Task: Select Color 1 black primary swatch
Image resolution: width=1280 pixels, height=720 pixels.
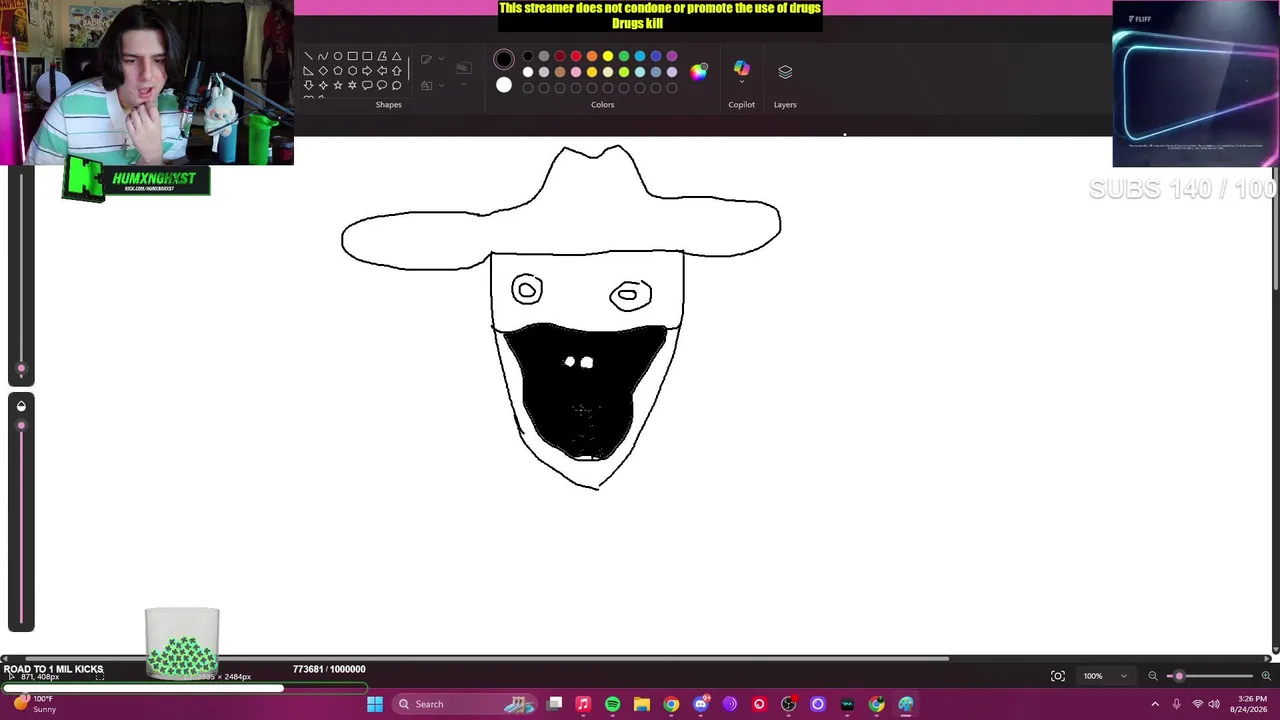Action: pos(504,60)
